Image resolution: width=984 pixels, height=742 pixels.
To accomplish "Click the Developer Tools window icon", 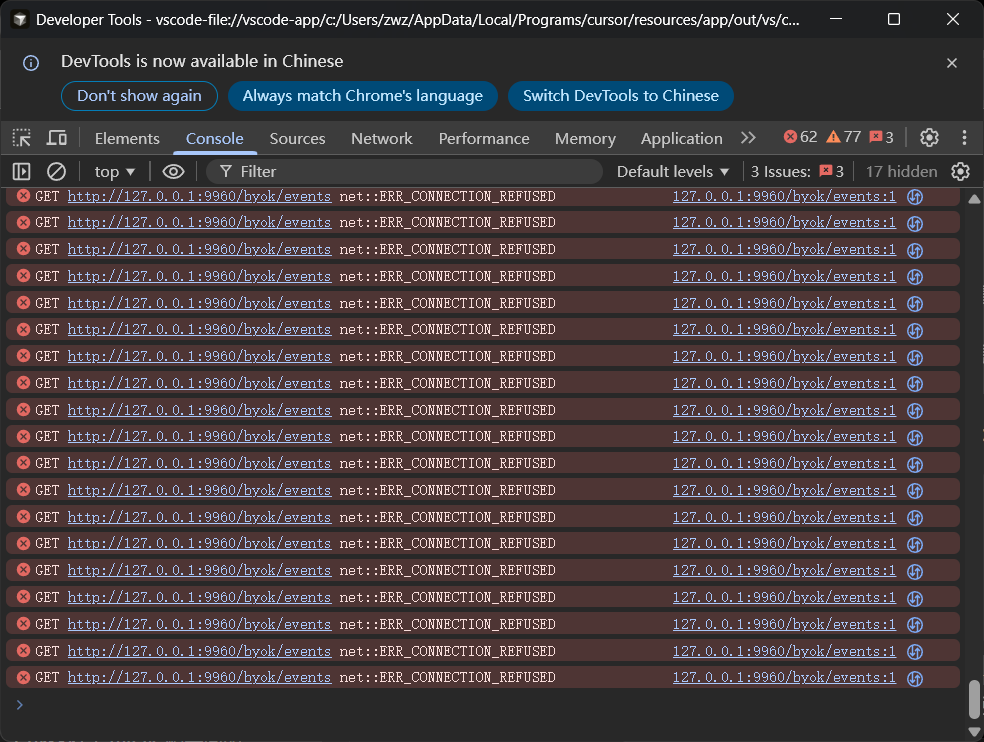I will 19,19.
